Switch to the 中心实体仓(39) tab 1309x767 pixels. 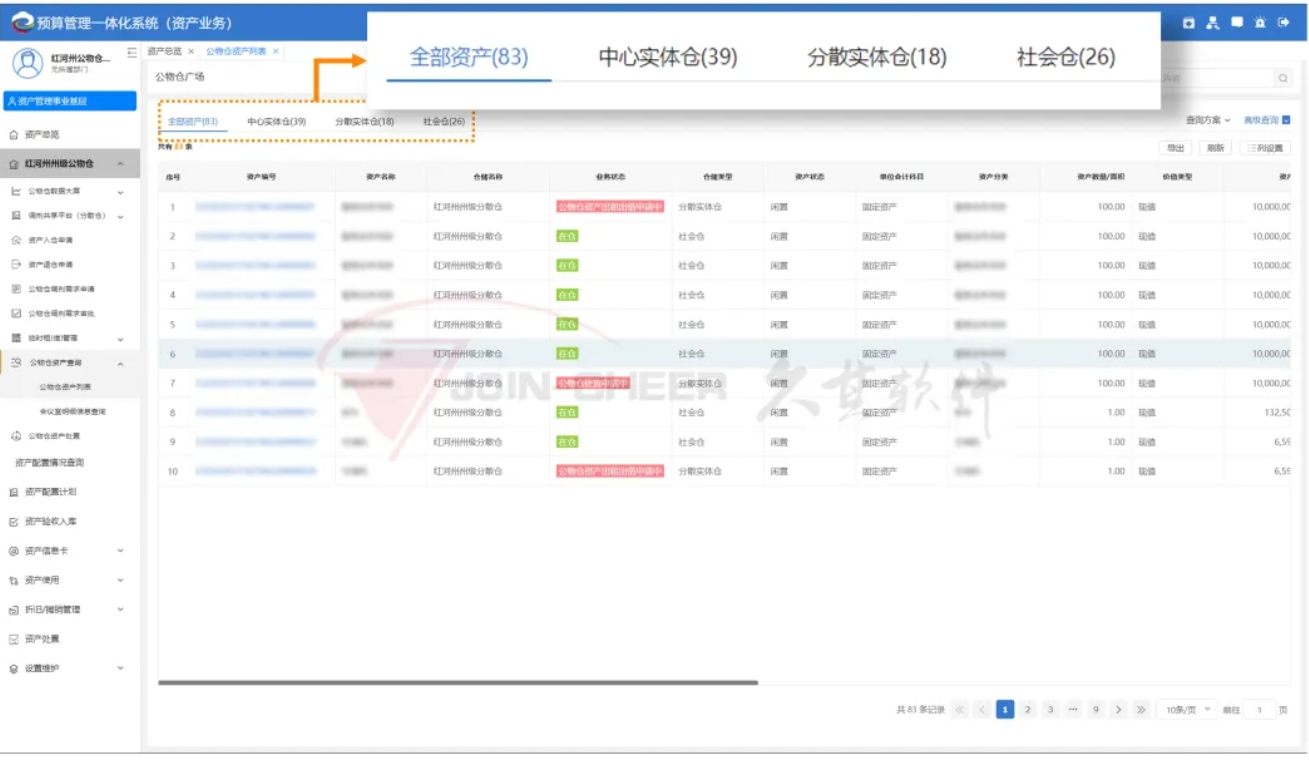pos(277,122)
